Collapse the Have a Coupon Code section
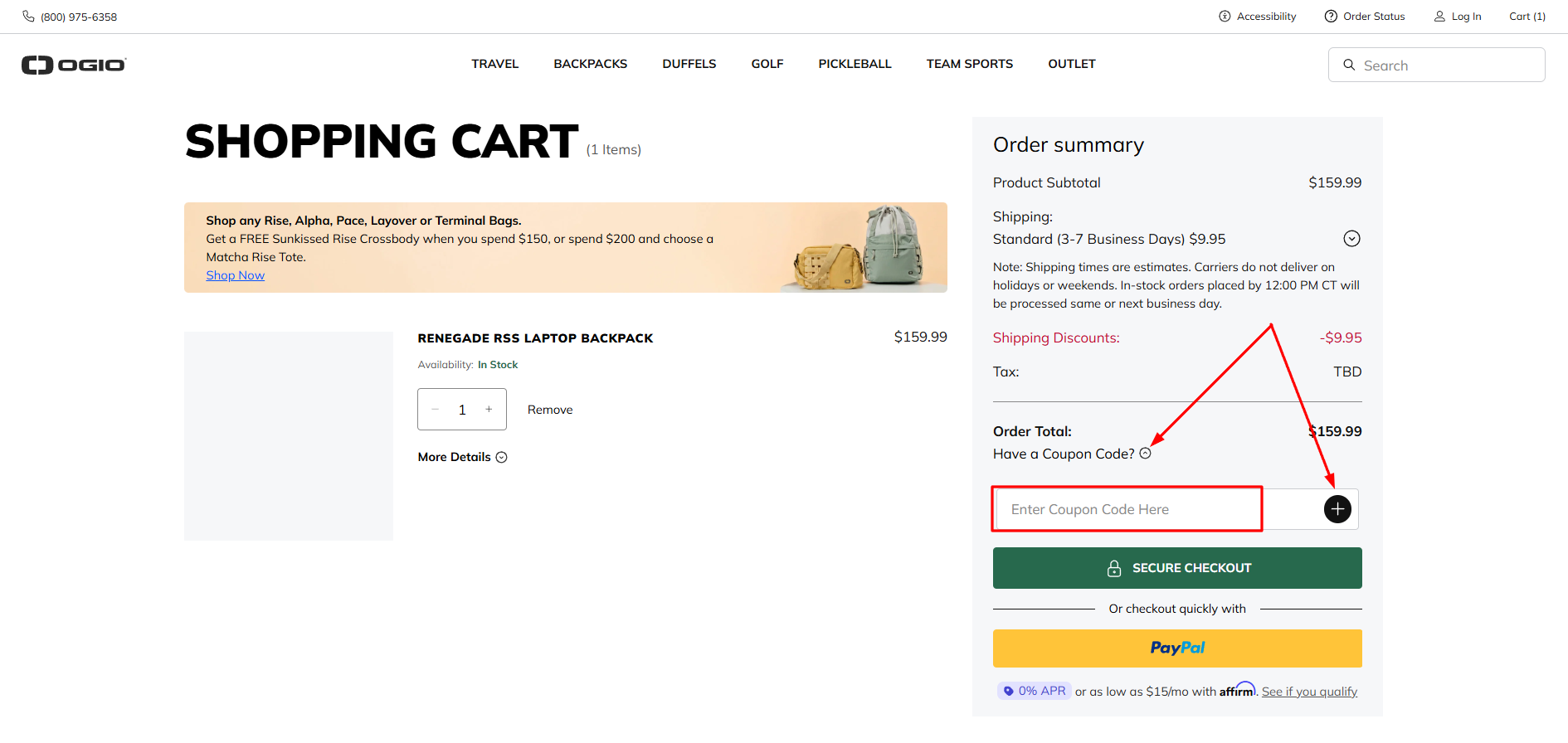Screen dimensions: 1568x743 (1145, 454)
